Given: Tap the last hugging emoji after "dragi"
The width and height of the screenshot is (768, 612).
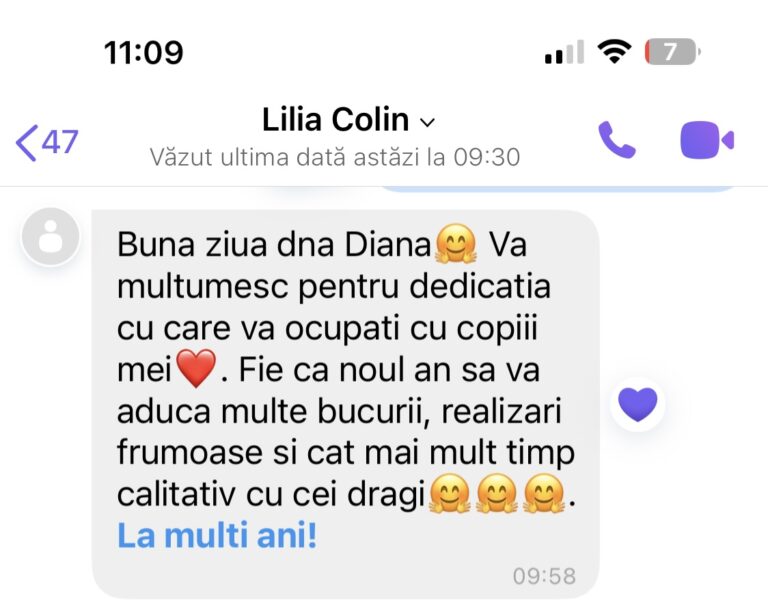Looking at the screenshot, I should click(543, 494).
